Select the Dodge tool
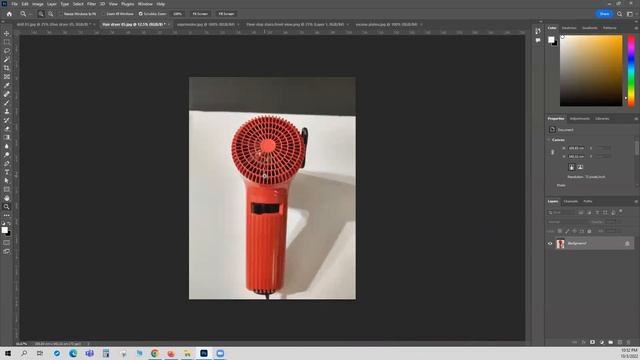 [x=7, y=155]
